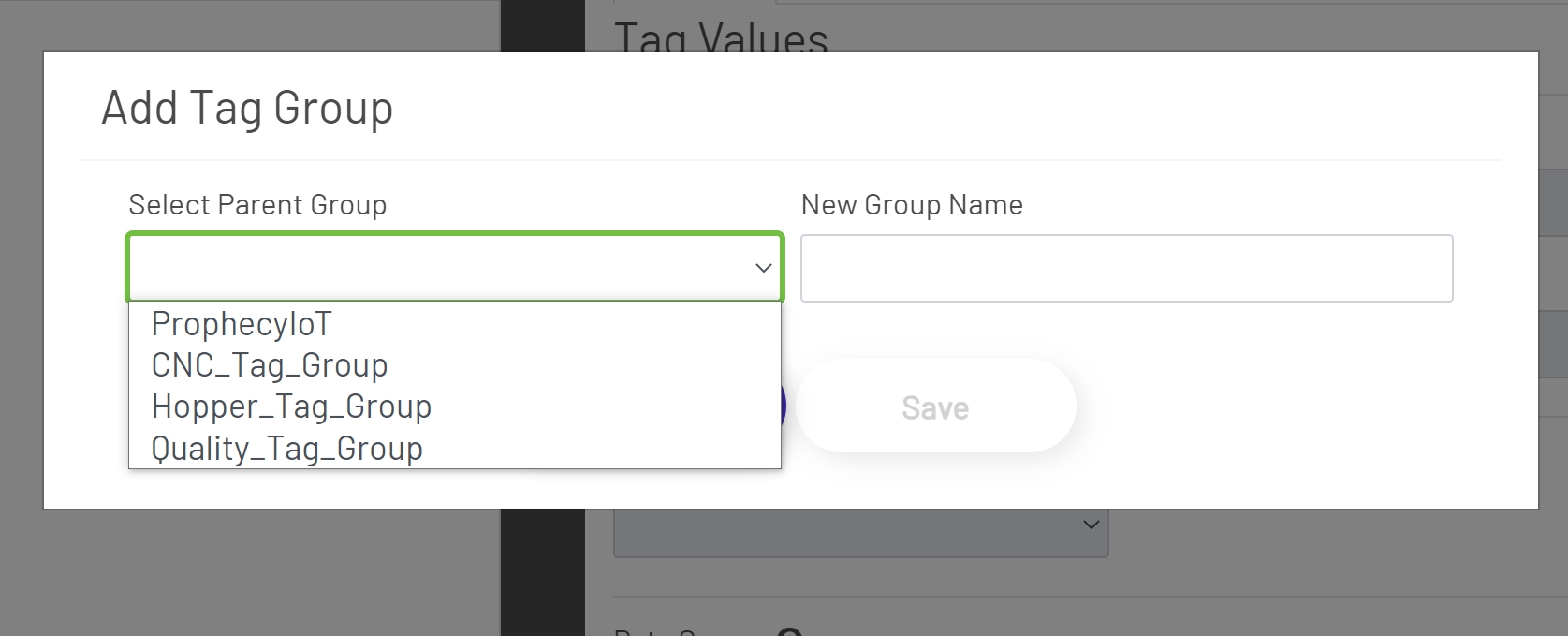Click the first highlighted option in the dropdown
Screen dimensions: 1568x636
[241, 323]
